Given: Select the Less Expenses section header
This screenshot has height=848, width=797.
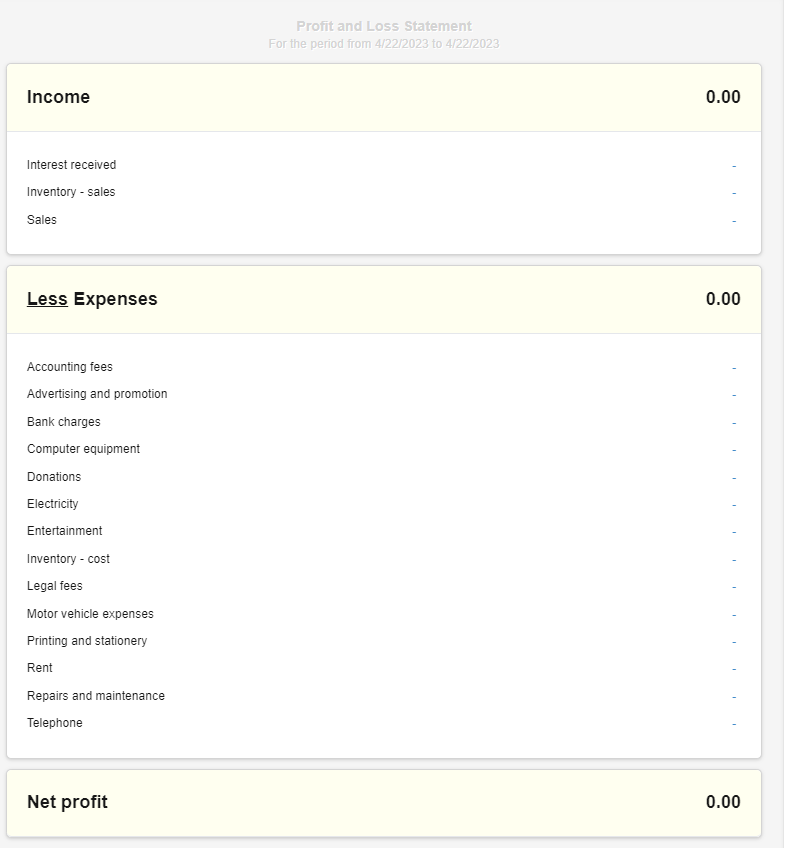Looking at the screenshot, I should 384,300.
